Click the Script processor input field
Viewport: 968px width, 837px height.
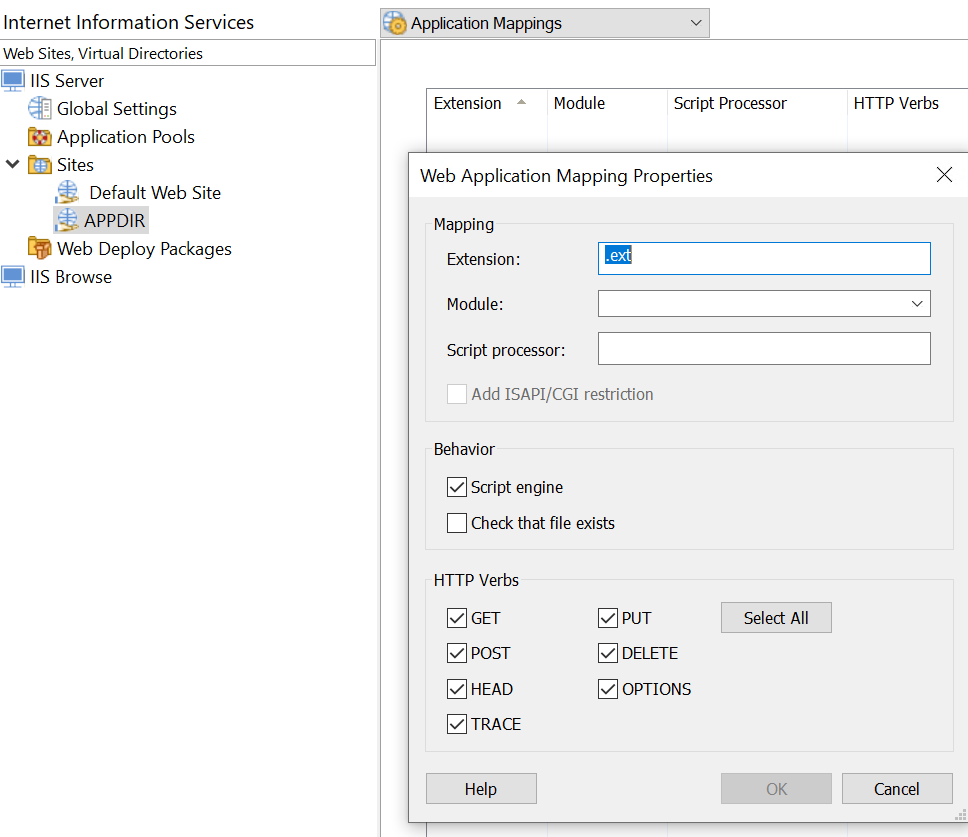pos(764,349)
